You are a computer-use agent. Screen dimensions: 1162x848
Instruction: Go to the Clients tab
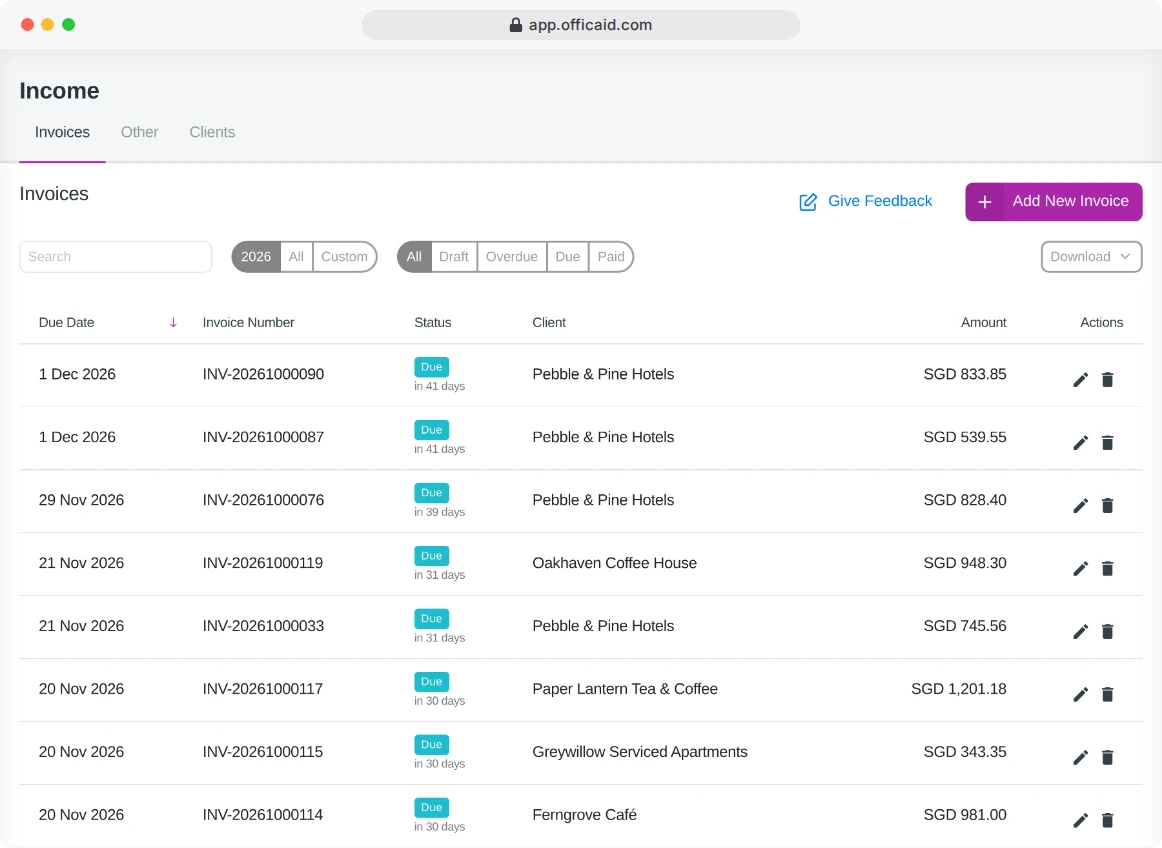(212, 132)
